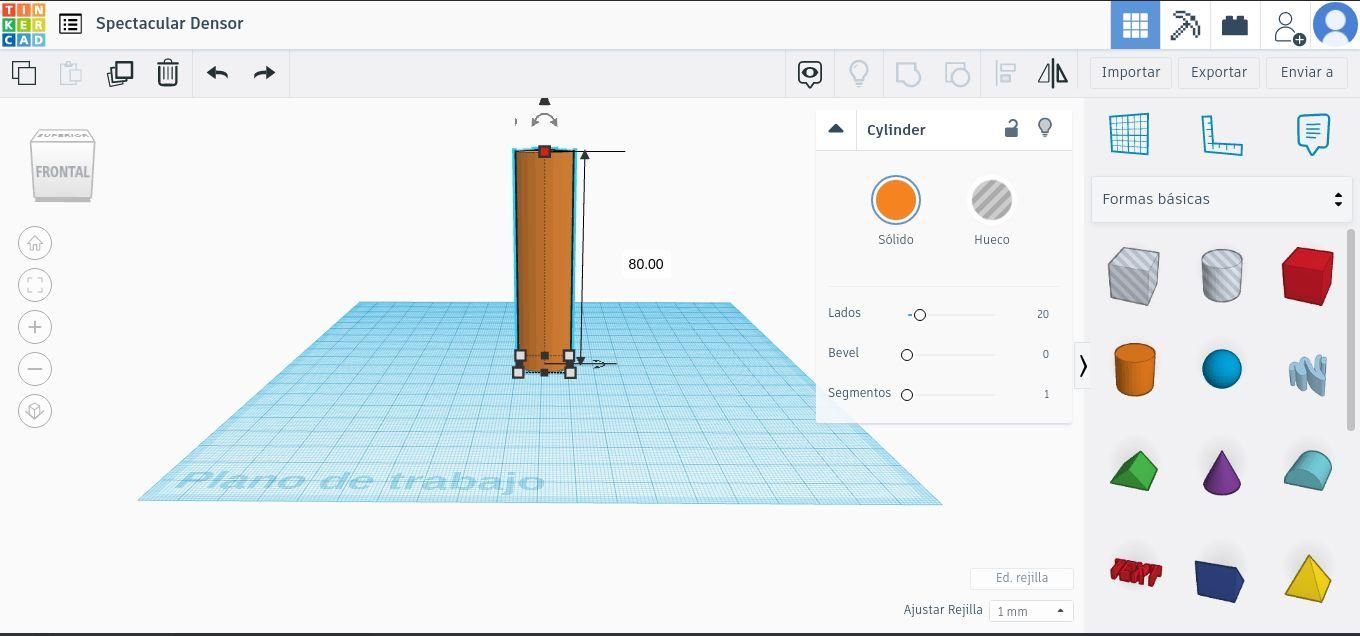The width and height of the screenshot is (1360, 636).
Task: Pick the yellow Pyramid shape
Action: pos(1308,578)
